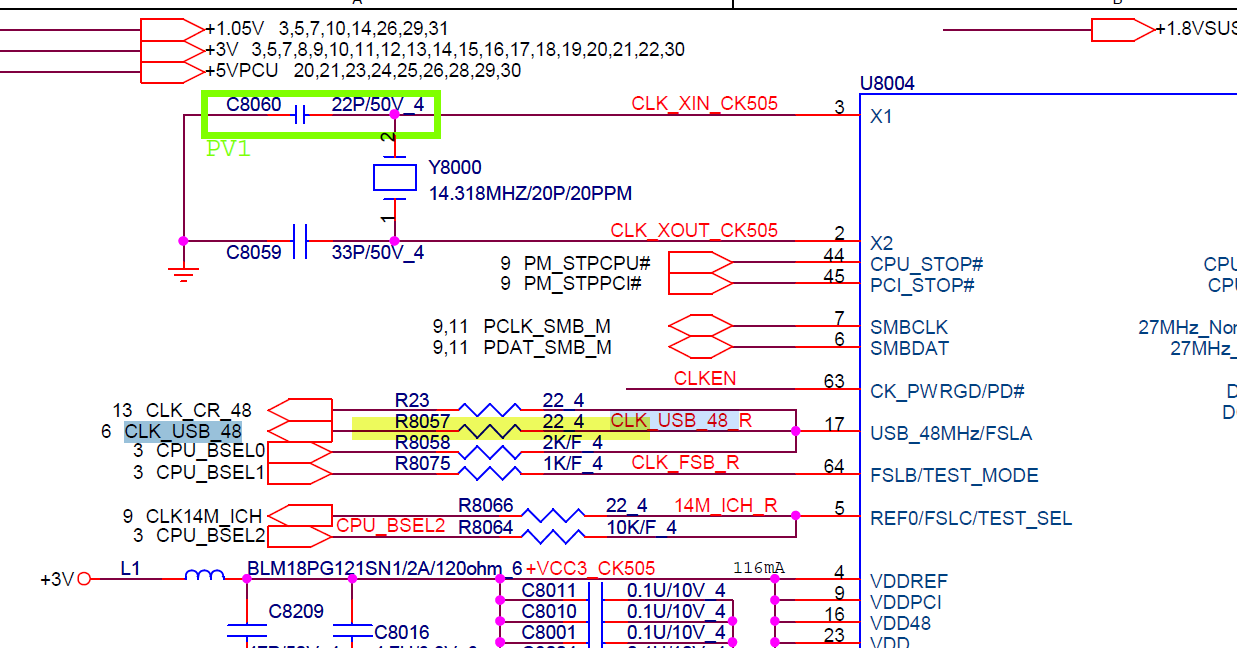Select pin number 63 on U8004
The image size is (1237, 648).
tap(834, 380)
